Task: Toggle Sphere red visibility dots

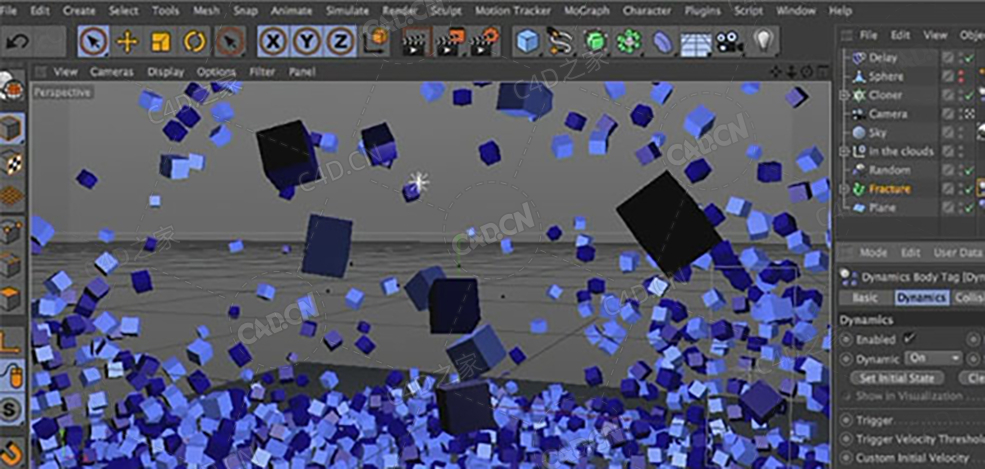Action: 961,77
